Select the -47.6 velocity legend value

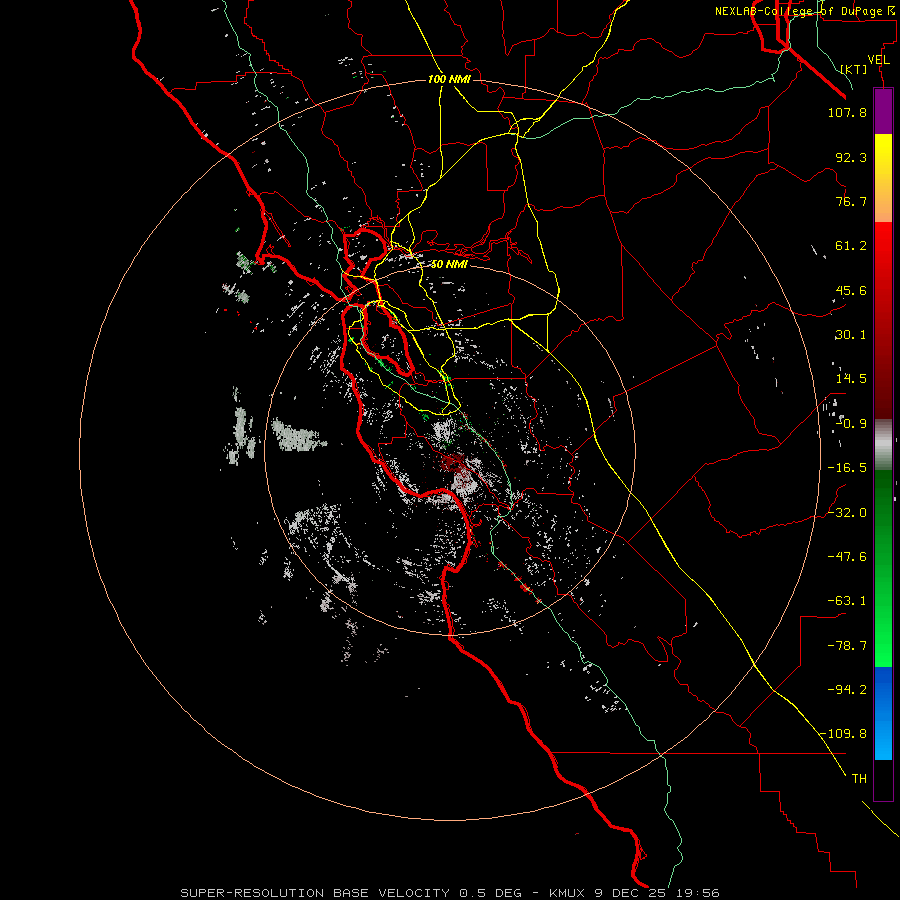[847, 557]
